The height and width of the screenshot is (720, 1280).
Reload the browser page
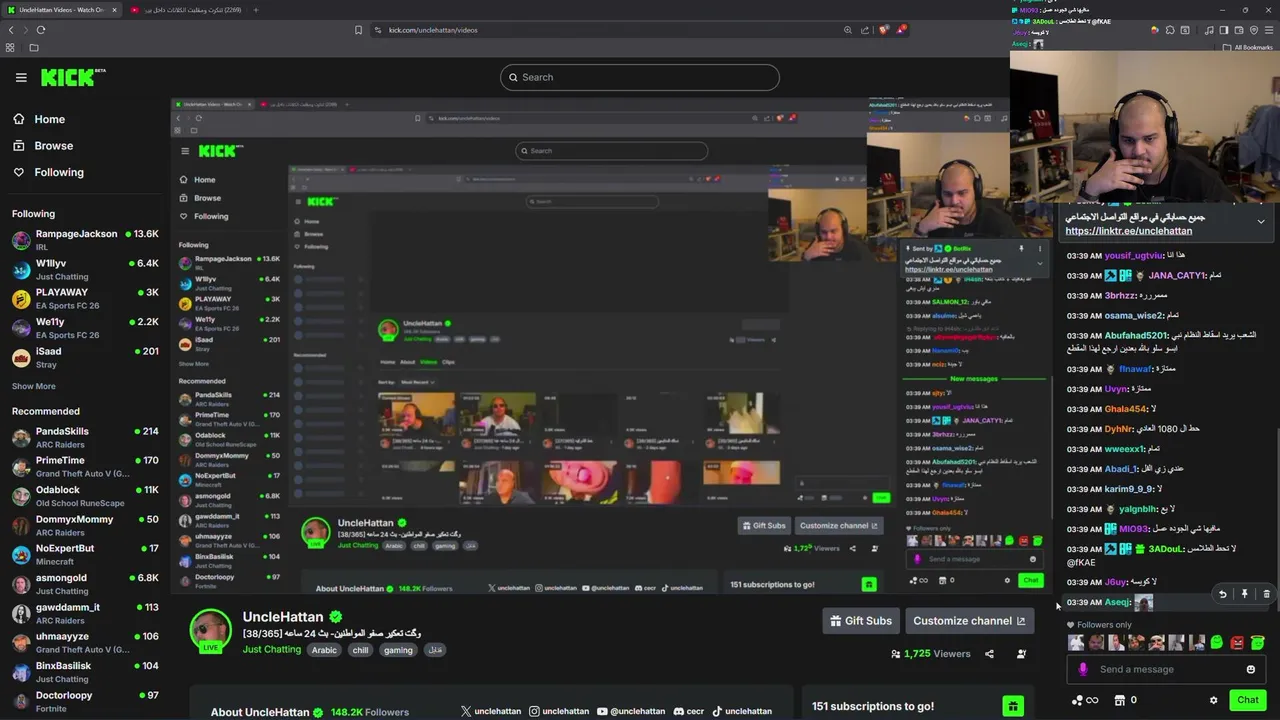click(x=41, y=30)
